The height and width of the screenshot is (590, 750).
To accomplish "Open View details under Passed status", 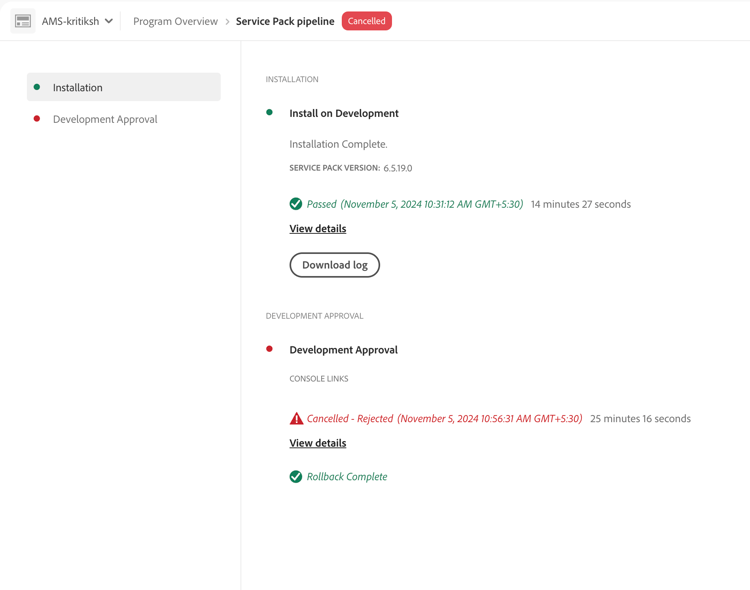I will click(318, 229).
